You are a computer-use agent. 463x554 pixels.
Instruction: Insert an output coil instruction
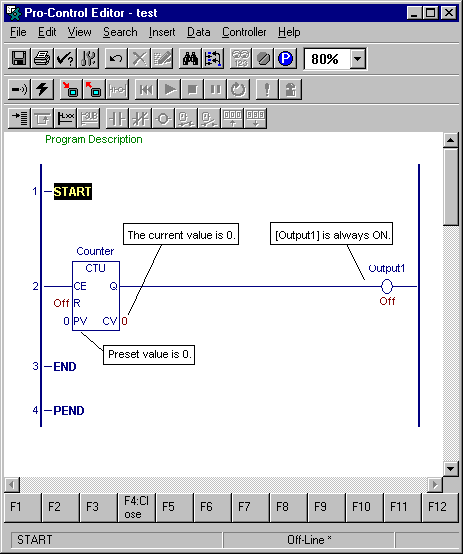pos(163,118)
